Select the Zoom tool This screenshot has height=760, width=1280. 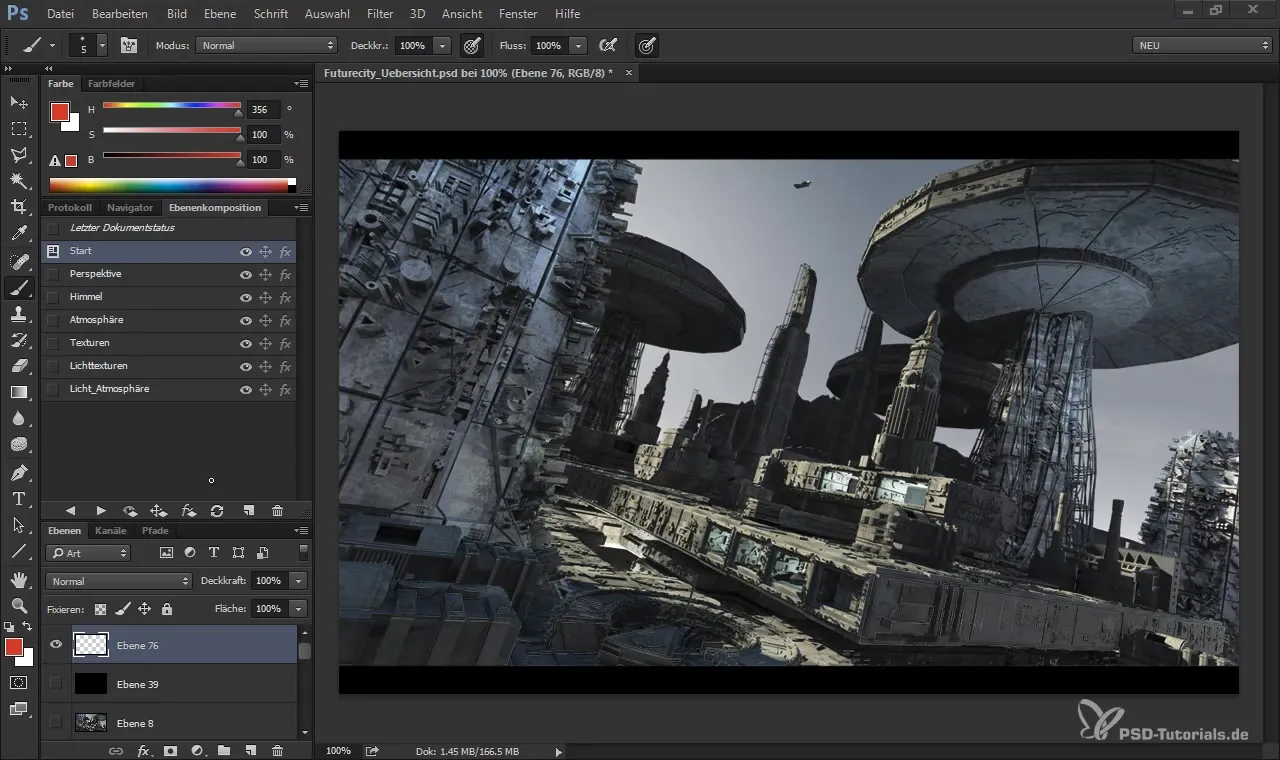(19, 605)
